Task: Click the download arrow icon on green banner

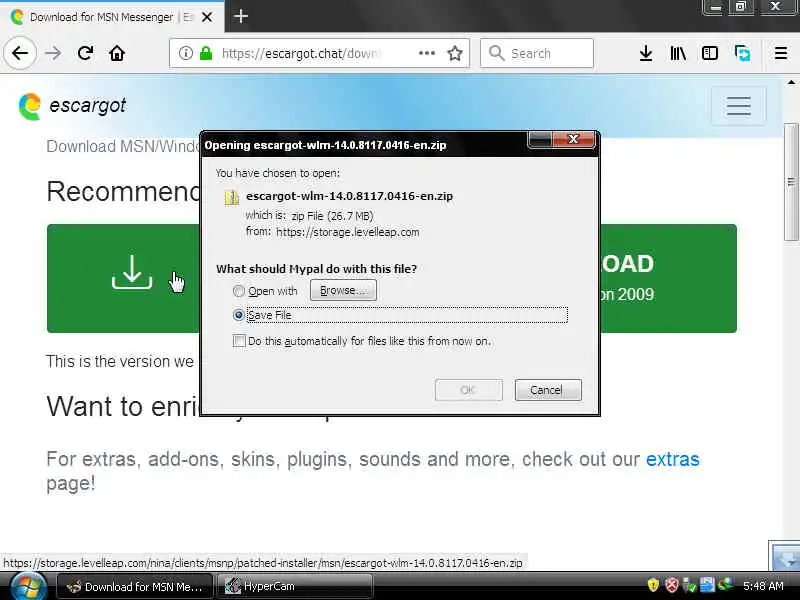Action: 132,272
